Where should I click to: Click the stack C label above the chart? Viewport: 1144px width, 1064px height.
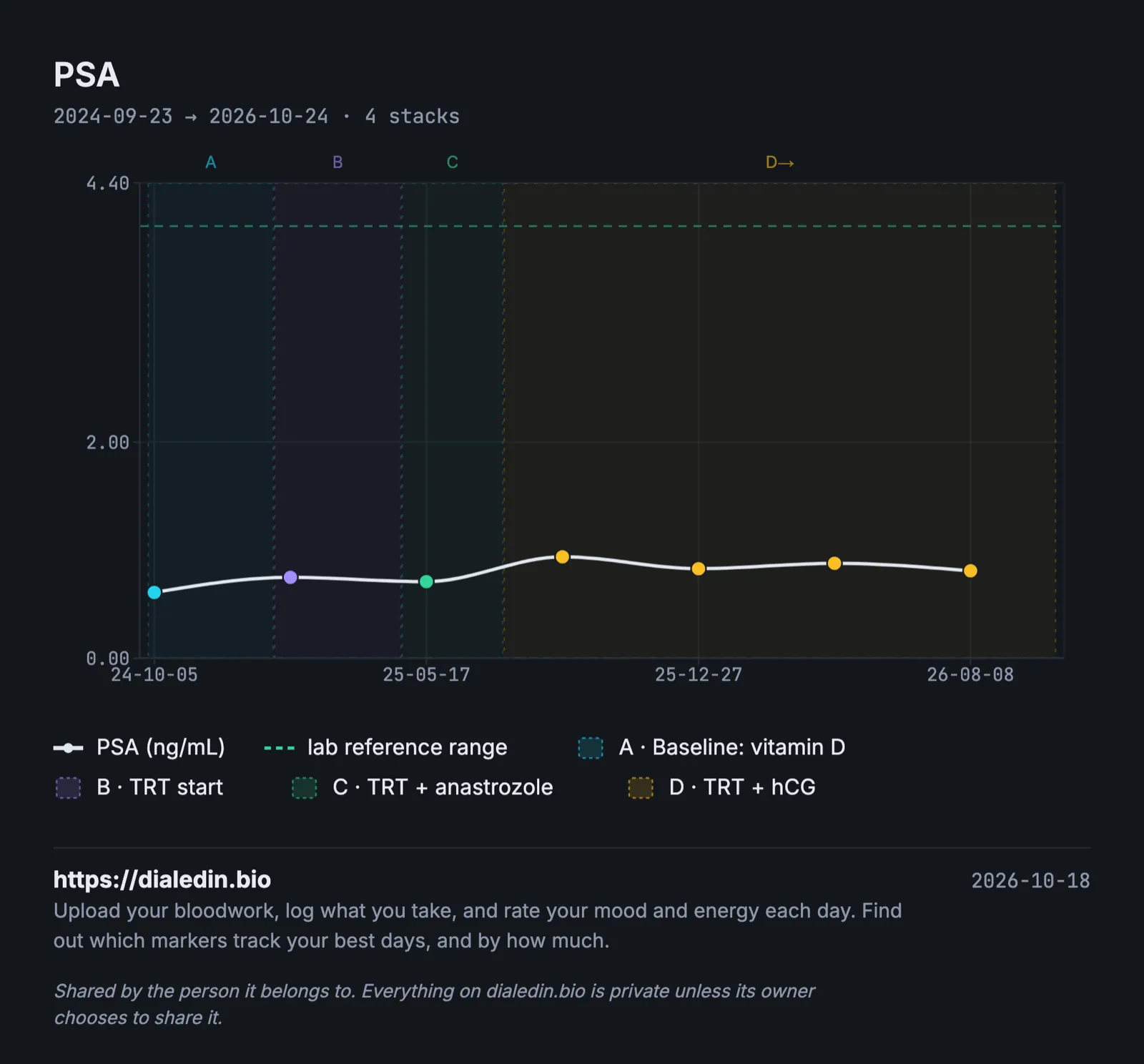453,162
